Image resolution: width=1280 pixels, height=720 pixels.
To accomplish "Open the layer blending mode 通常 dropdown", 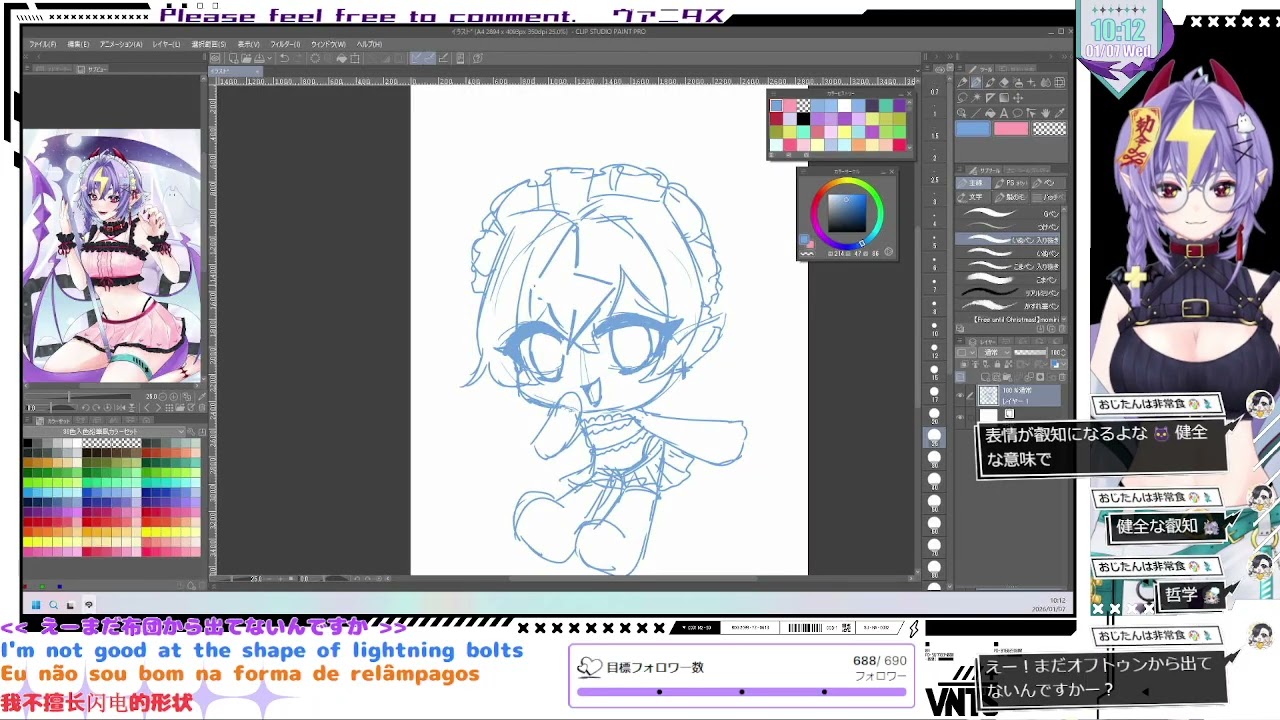I will tap(994, 353).
